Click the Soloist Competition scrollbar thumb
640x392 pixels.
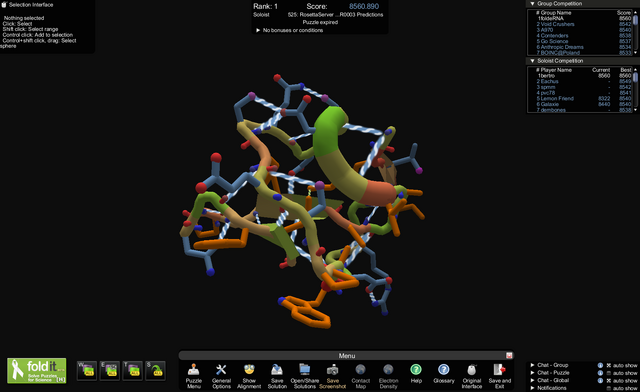(x=635, y=78)
